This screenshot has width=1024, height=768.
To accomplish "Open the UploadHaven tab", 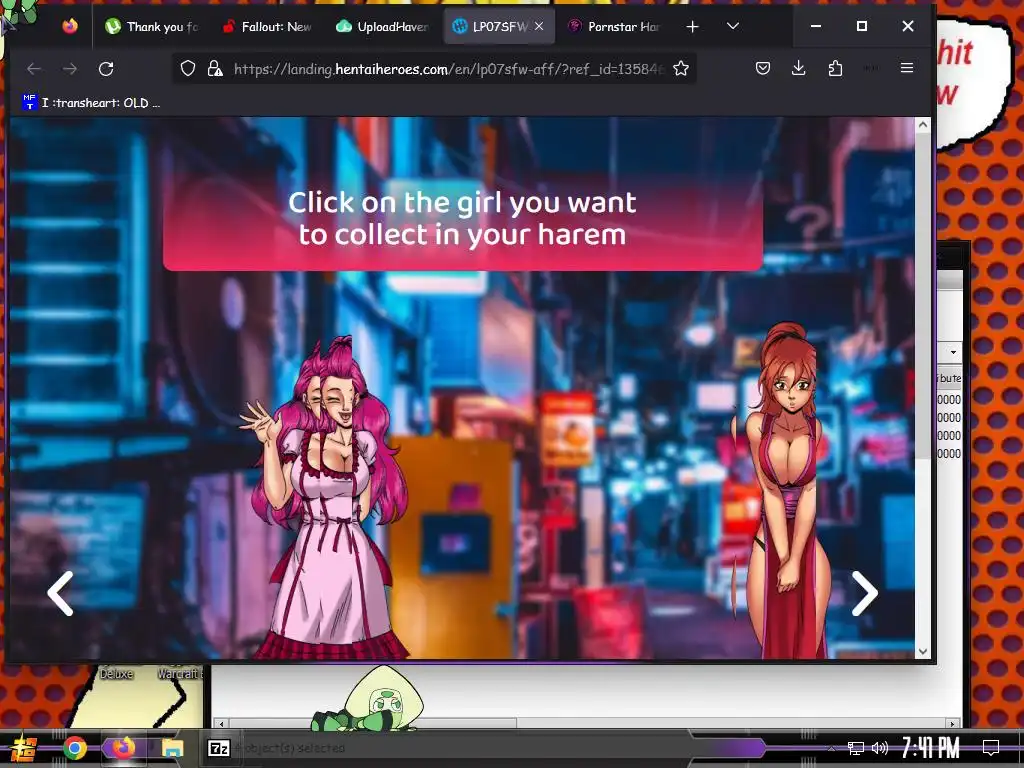I will [x=382, y=27].
